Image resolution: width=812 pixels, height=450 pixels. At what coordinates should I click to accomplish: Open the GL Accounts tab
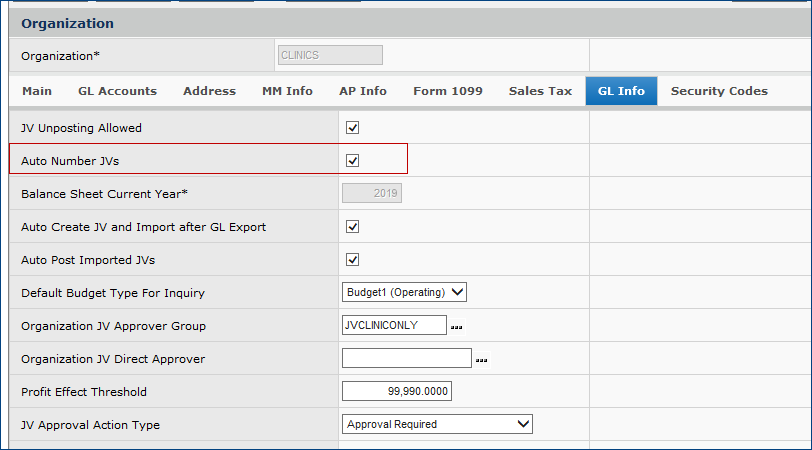pos(117,91)
